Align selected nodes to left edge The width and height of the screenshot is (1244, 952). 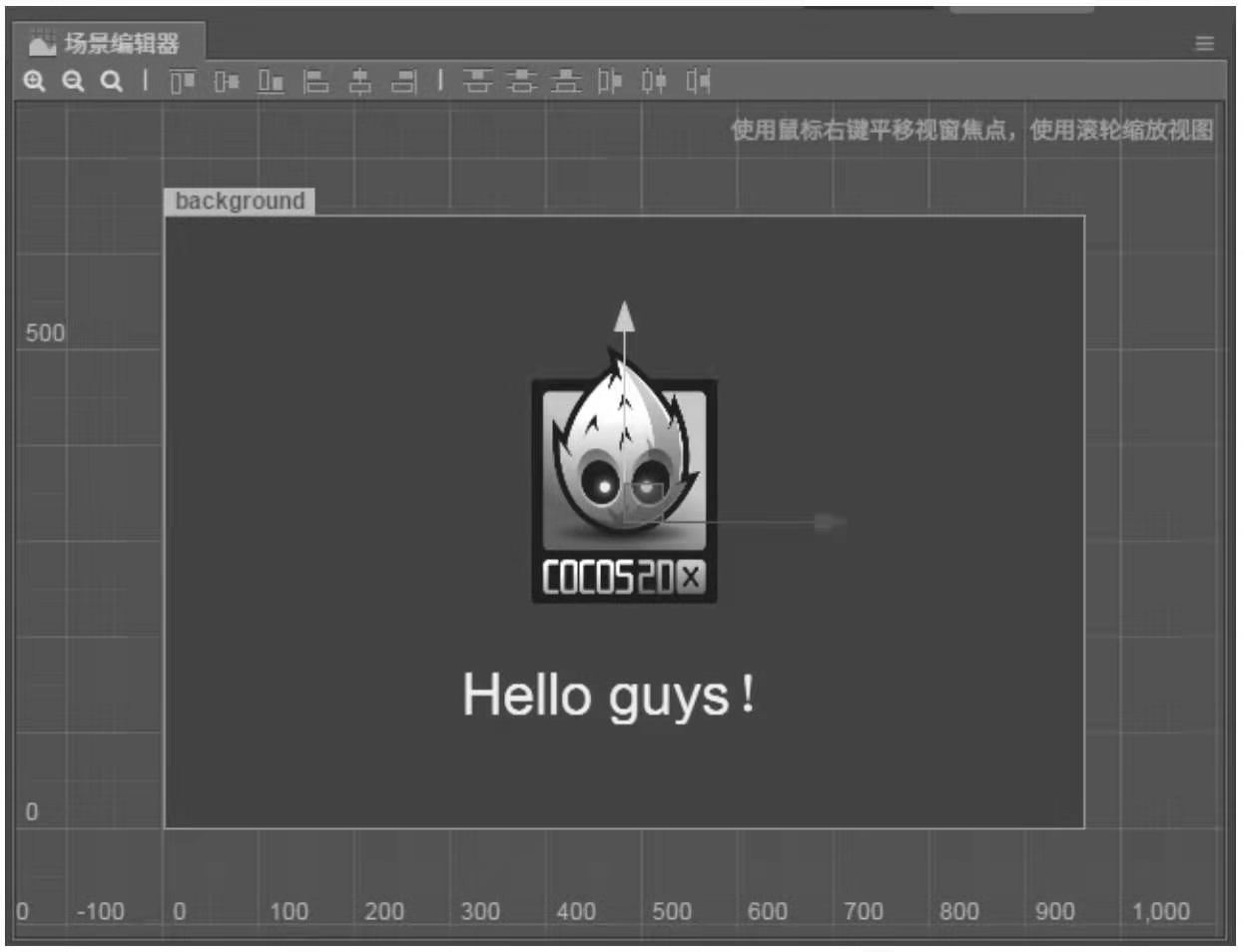[x=316, y=81]
